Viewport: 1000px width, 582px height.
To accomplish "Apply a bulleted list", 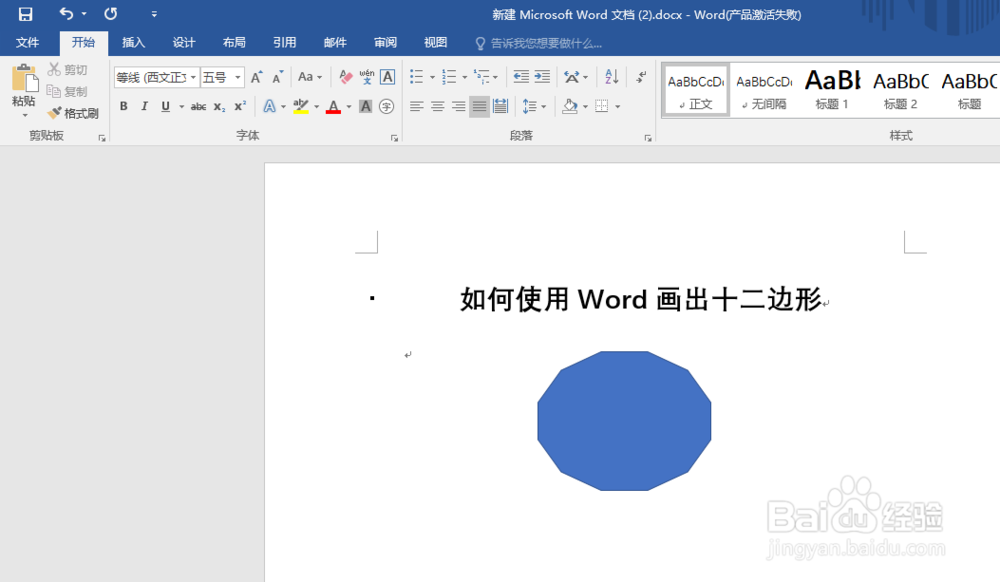I will point(416,77).
